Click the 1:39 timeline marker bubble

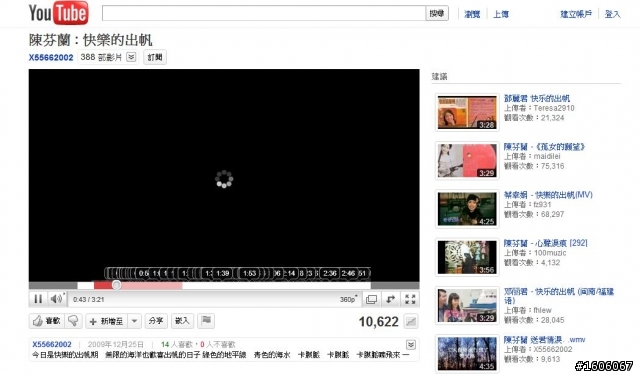pos(222,273)
